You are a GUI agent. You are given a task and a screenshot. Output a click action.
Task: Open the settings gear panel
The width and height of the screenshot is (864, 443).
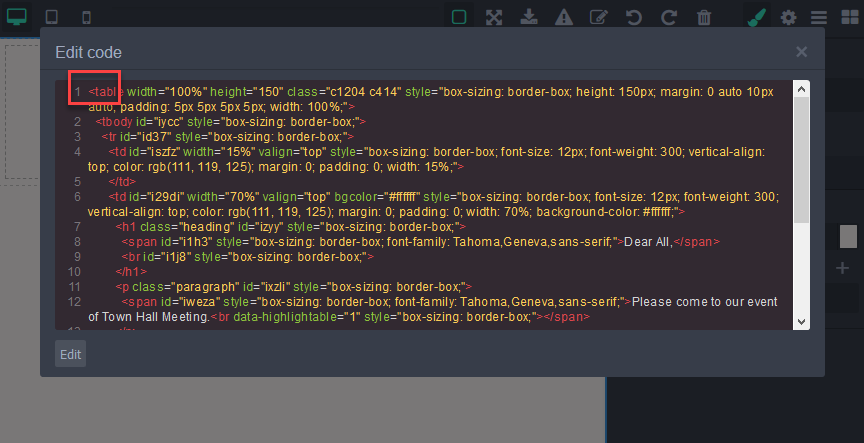point(789,17)
